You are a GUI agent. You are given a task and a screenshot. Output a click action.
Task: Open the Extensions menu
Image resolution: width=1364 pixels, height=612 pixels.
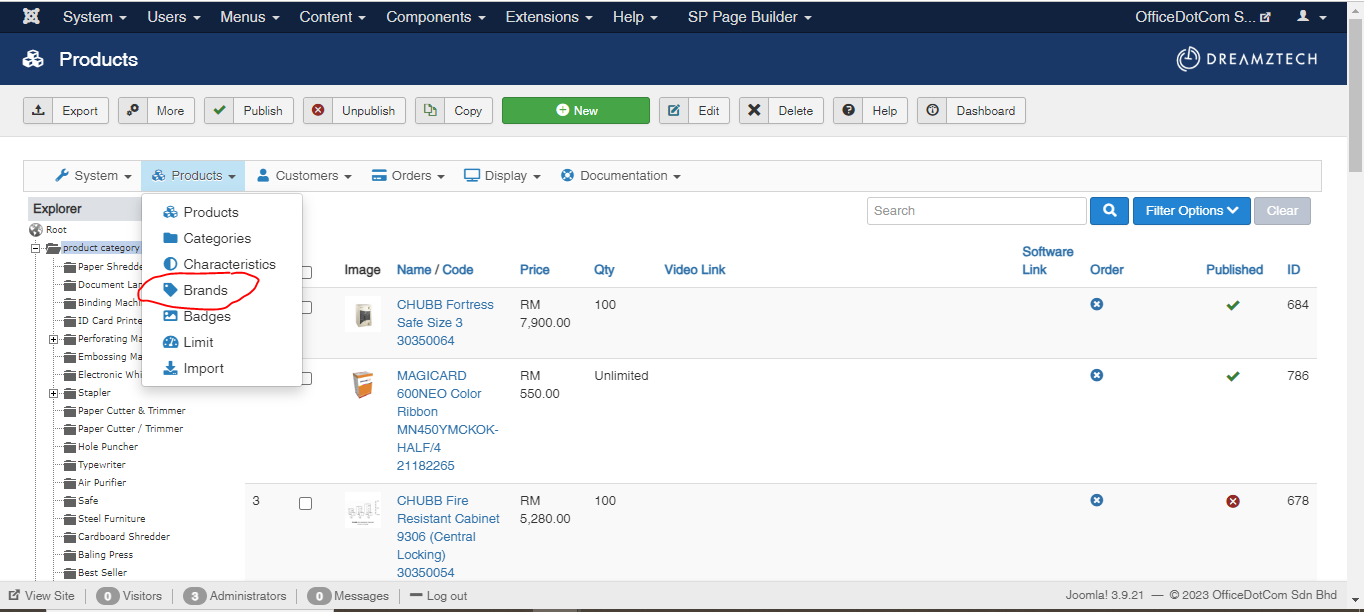pyautogui.click(x=549, y=17)
